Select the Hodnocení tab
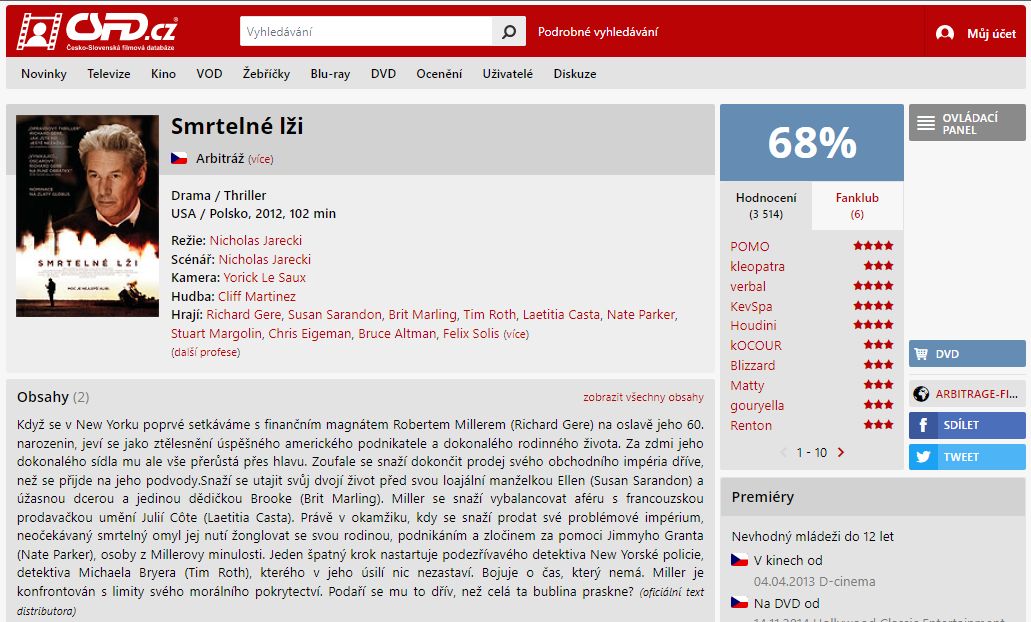 (x=766, y=205)
